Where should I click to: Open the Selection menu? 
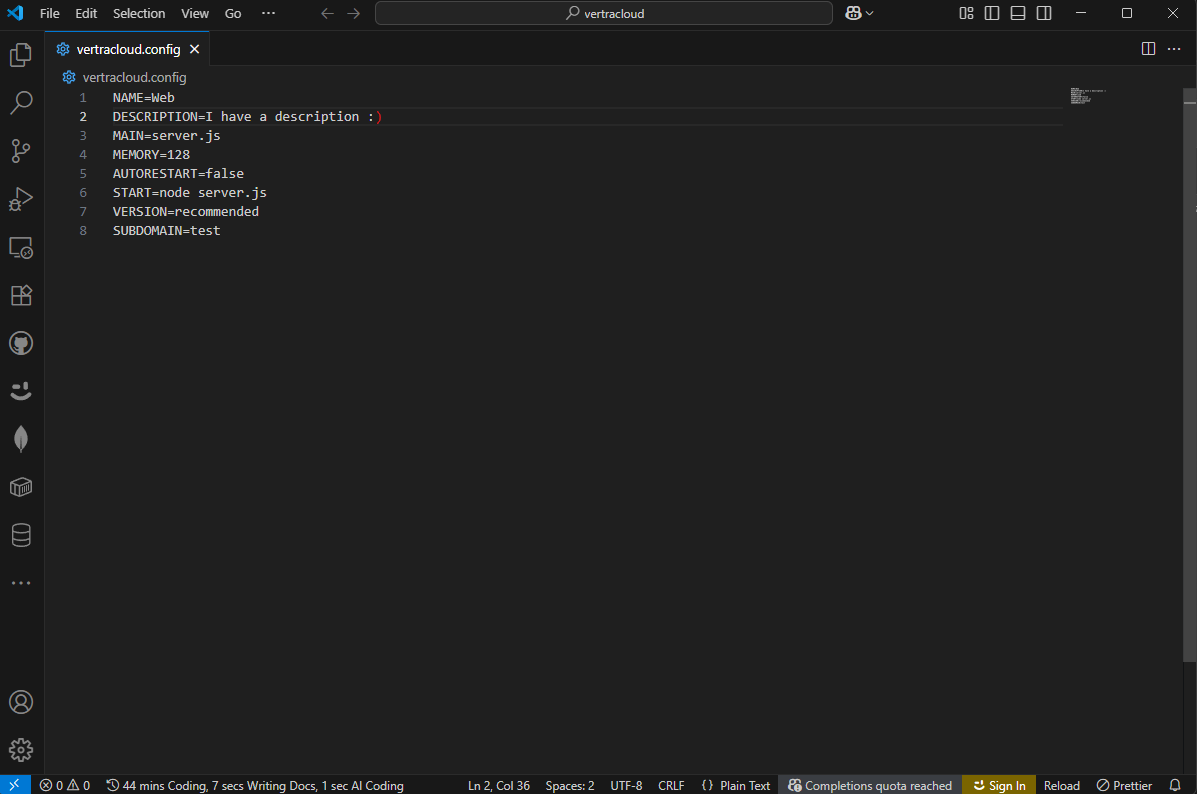tap(139, 13)
